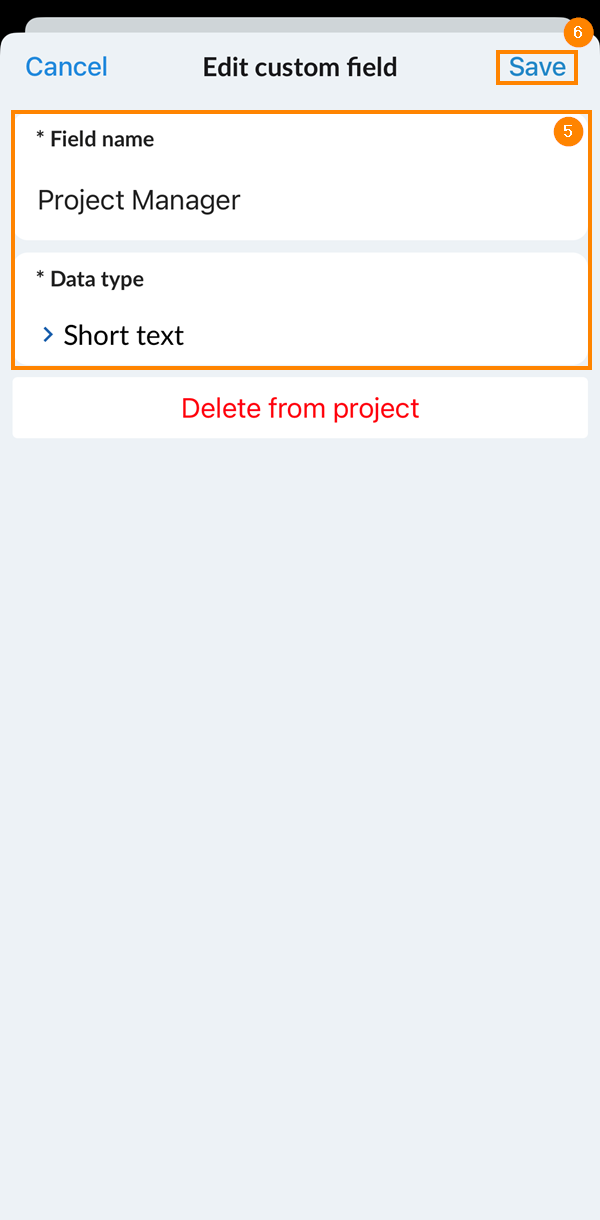Click the required asterisk before Field name

pyautogui.click(x=40, y=139)
